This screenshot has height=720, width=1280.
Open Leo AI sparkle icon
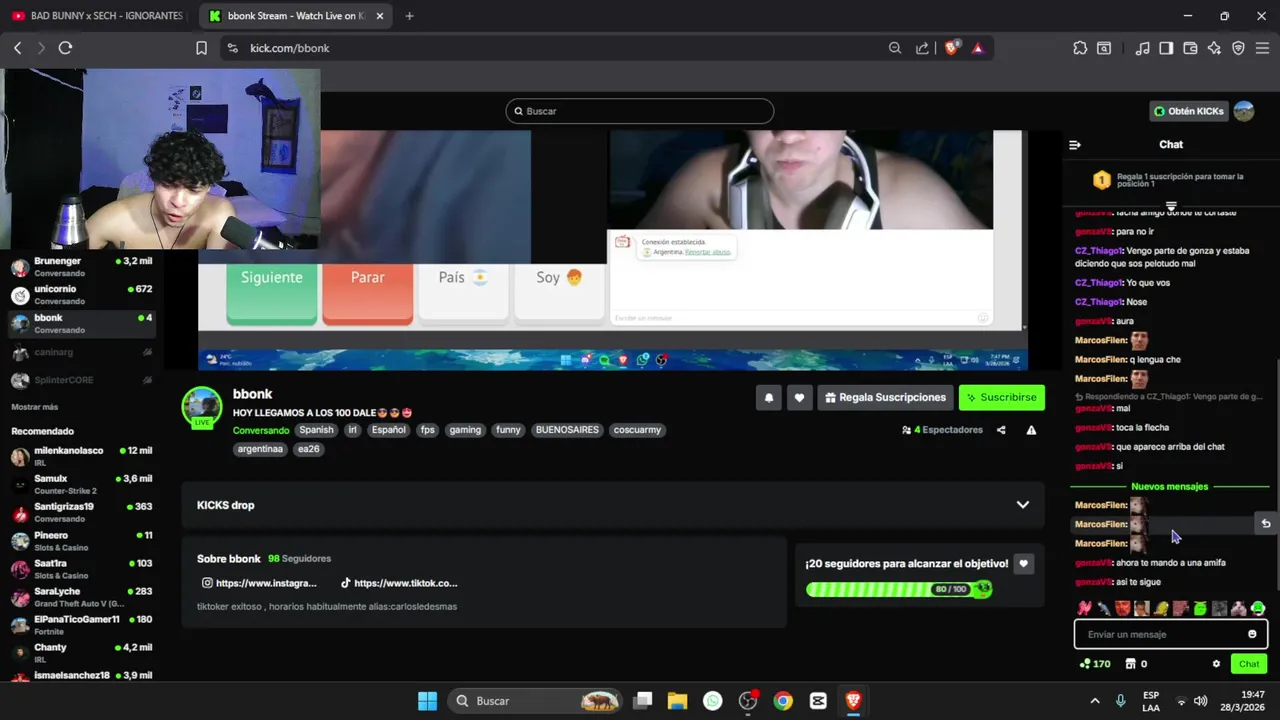(1214, 48)
